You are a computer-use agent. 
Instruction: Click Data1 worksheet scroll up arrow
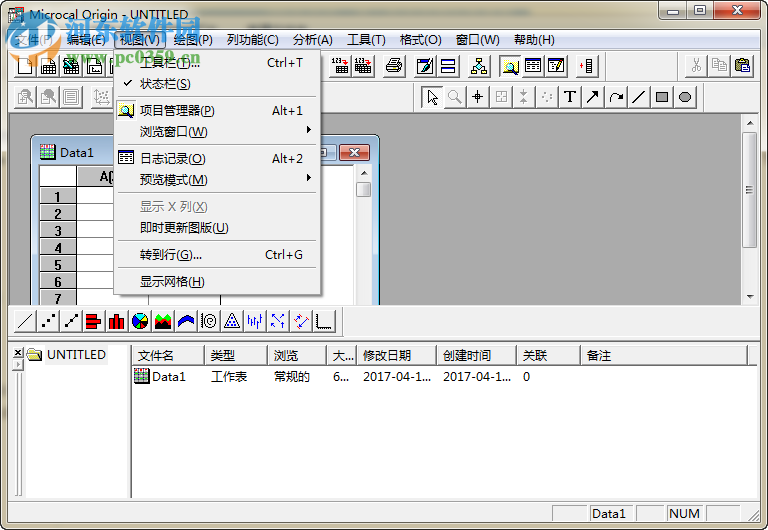coord(364,173)
